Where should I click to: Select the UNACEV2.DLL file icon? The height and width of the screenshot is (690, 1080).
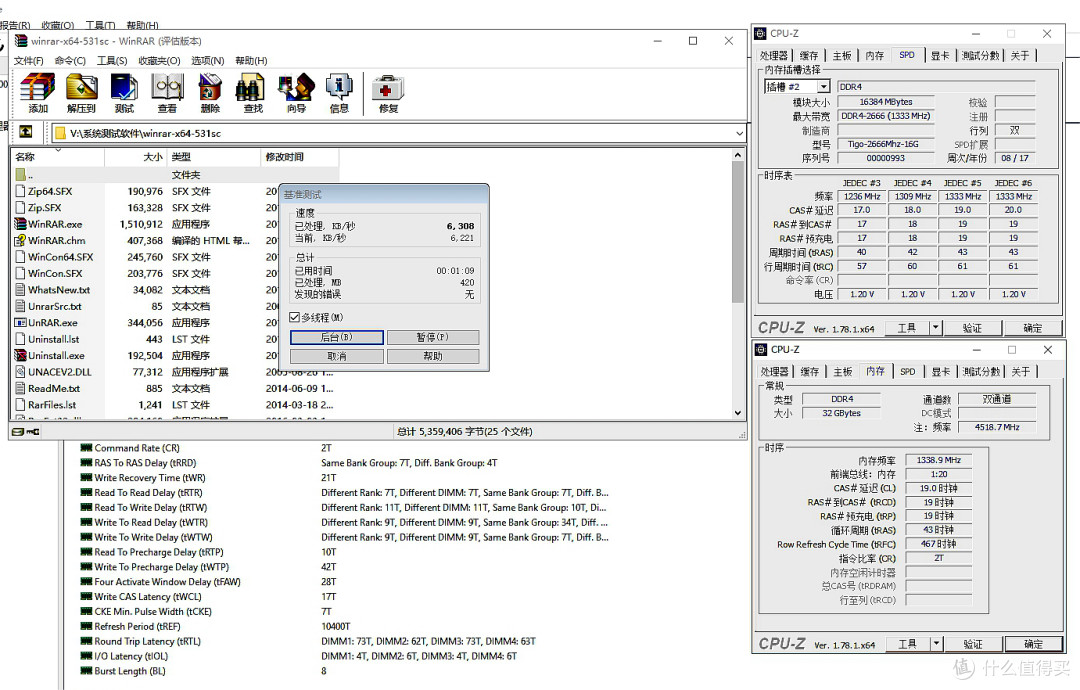click(x=21, y=372)
